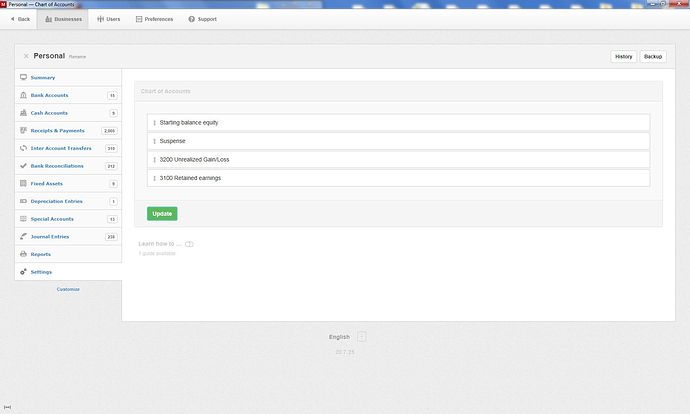The width and height of the screenshot is (690, 414).
Task: Click the Bank Reconciliations checkmark icon
Action: [23, 166]
